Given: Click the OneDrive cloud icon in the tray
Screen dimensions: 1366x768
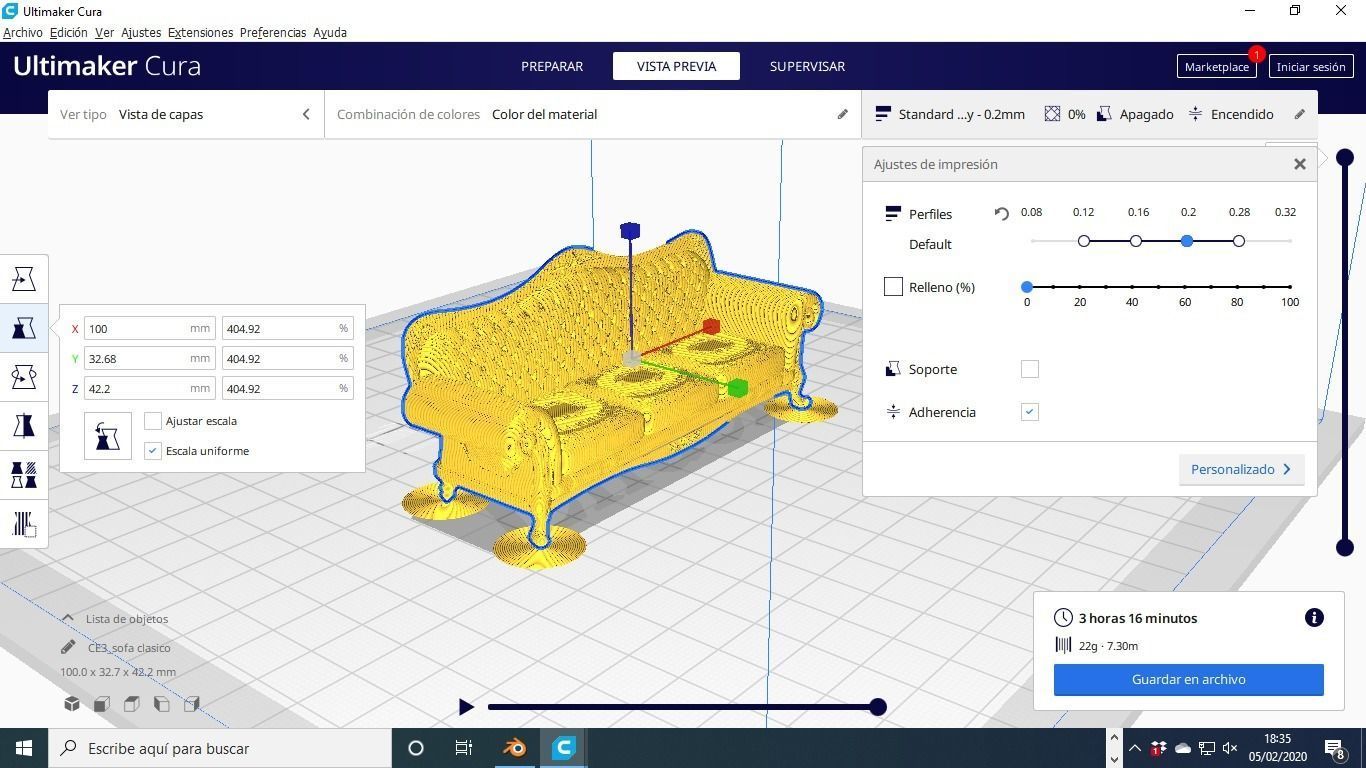Looking at the screenshot, I should (1183, 748).
